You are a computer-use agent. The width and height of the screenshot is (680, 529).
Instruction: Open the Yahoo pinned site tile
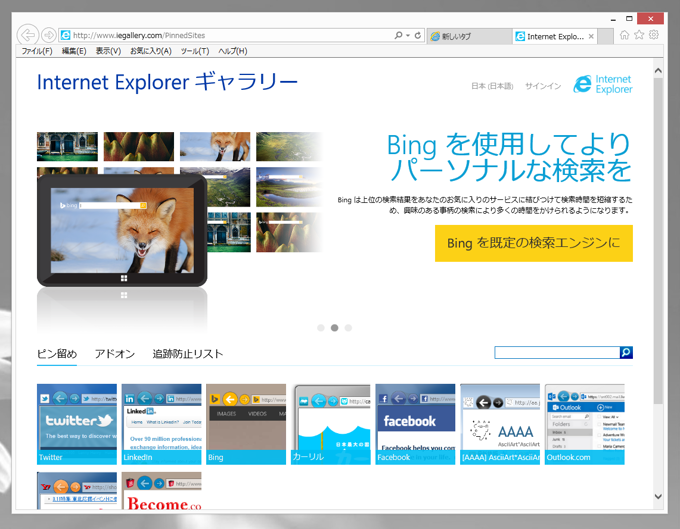click(x=77, y=490)
